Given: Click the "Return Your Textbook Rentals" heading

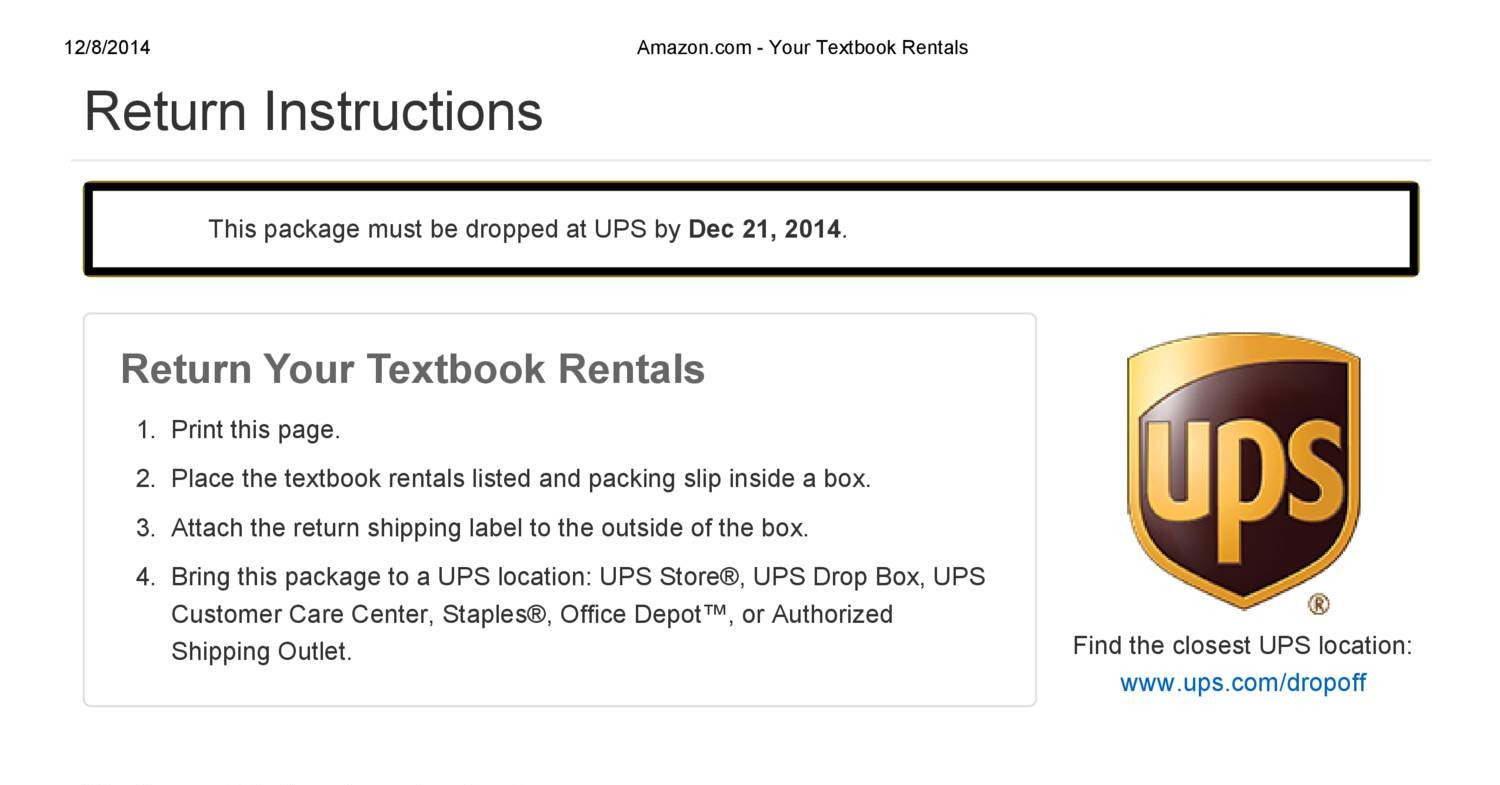Looking at the screenshot, I should tap(412, 369).
